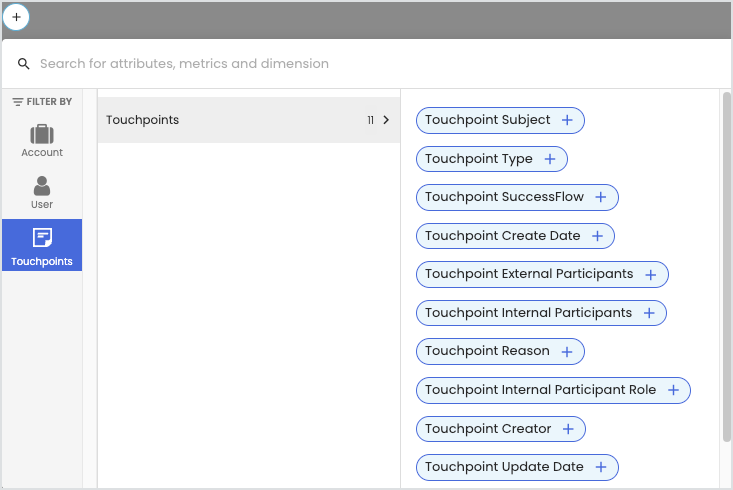Screen dimensions: 733x490
Task: Click the plus on Touchpoint SuccessFlow
Action: pyautogui.click(x=601, y=197)
